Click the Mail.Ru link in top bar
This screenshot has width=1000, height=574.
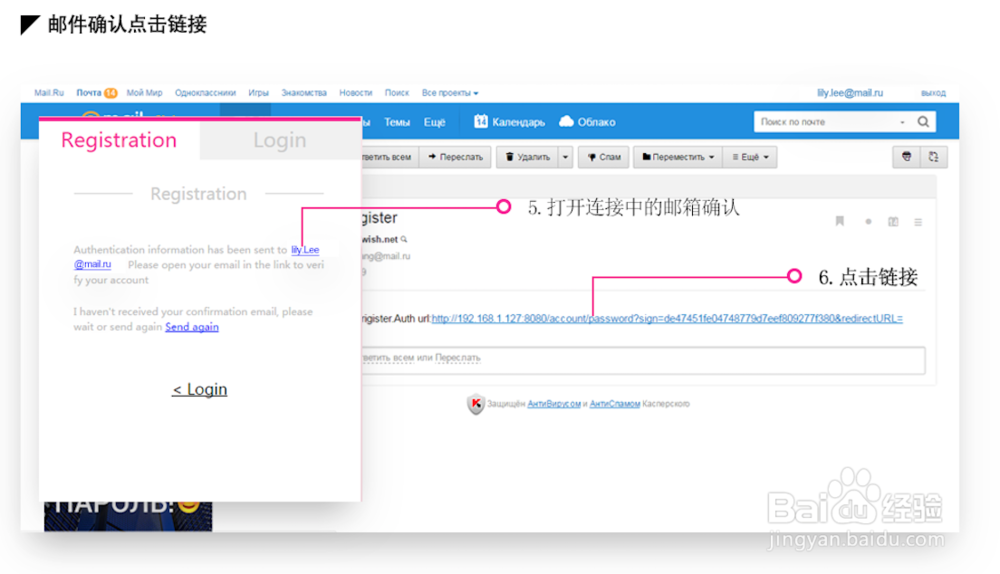(x=49, y=93)
